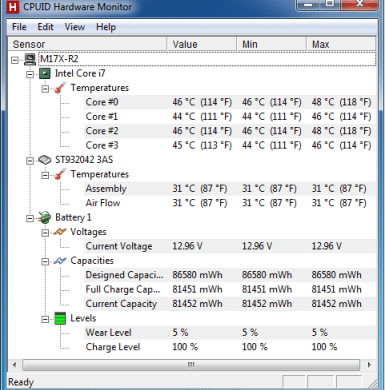Select the Full Charge Cap... row

(x=230, y=289)
